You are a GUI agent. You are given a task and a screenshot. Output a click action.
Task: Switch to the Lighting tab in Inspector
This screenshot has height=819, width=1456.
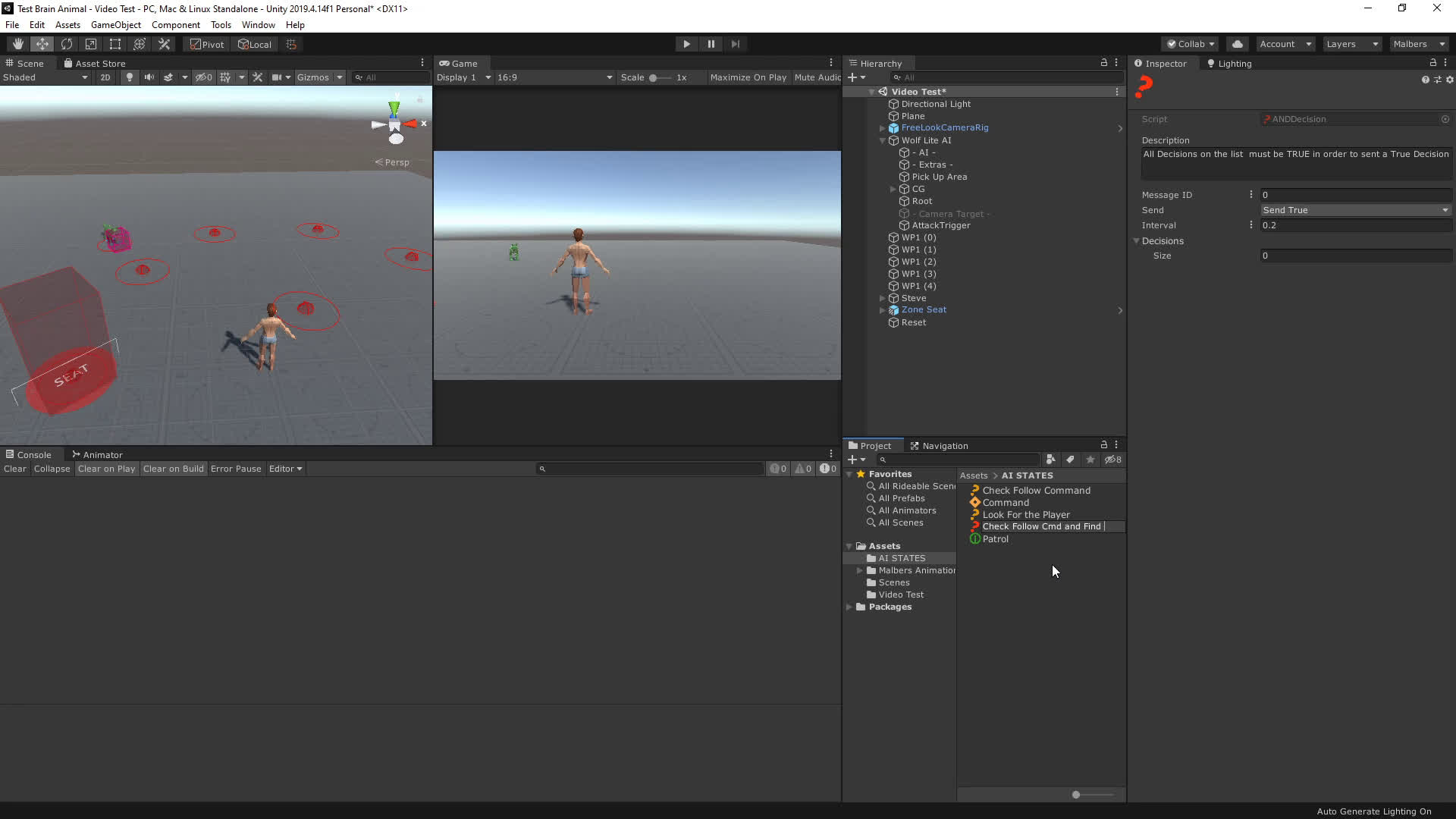[1228, 63]
